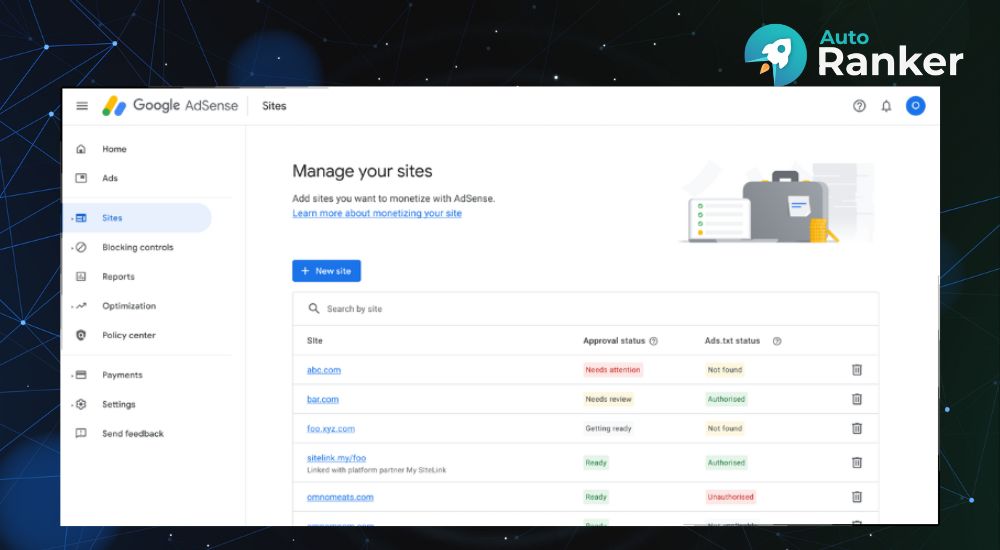Open Payments in the sidebar
Image resolution: width=1000 pixels, height=550 pixels.
tap(122, 375)
